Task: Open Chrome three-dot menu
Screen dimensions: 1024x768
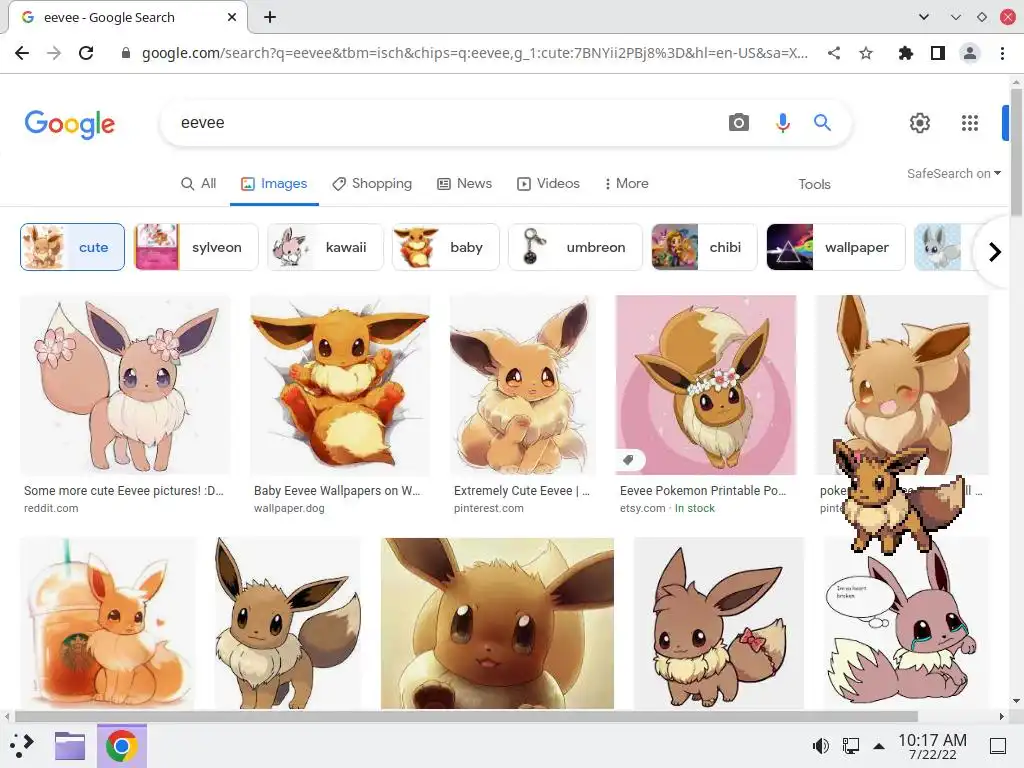Action: pos(1002,53)
